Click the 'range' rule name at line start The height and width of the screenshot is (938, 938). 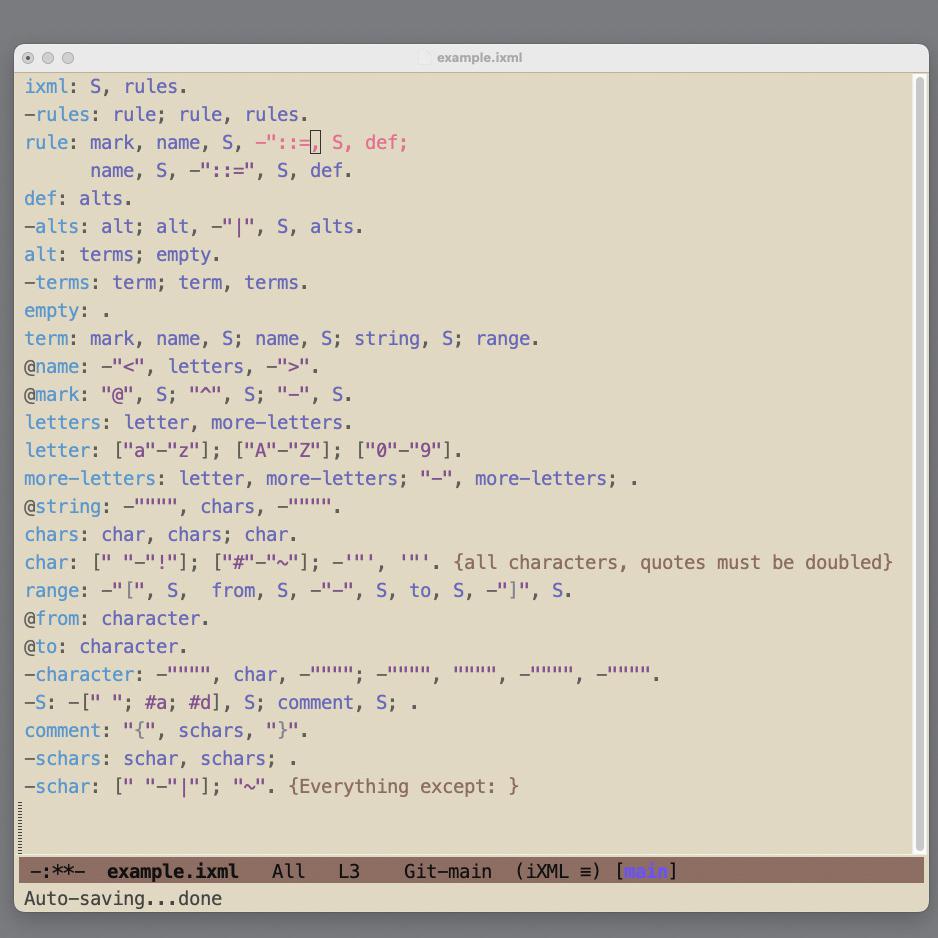tap(51, 590)
